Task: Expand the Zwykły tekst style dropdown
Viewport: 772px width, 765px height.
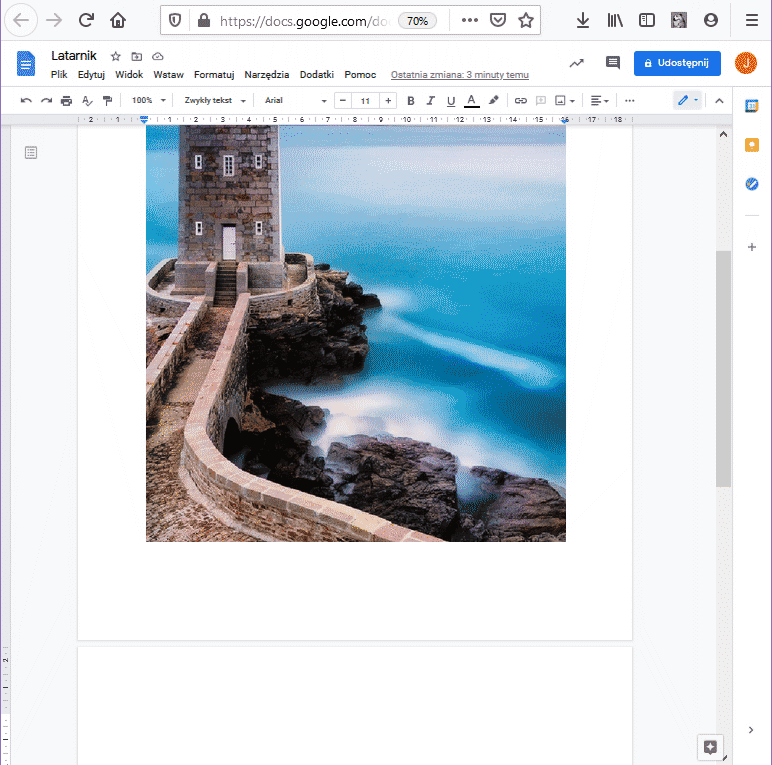Action: pyautogui.click(x=214, y=101)
